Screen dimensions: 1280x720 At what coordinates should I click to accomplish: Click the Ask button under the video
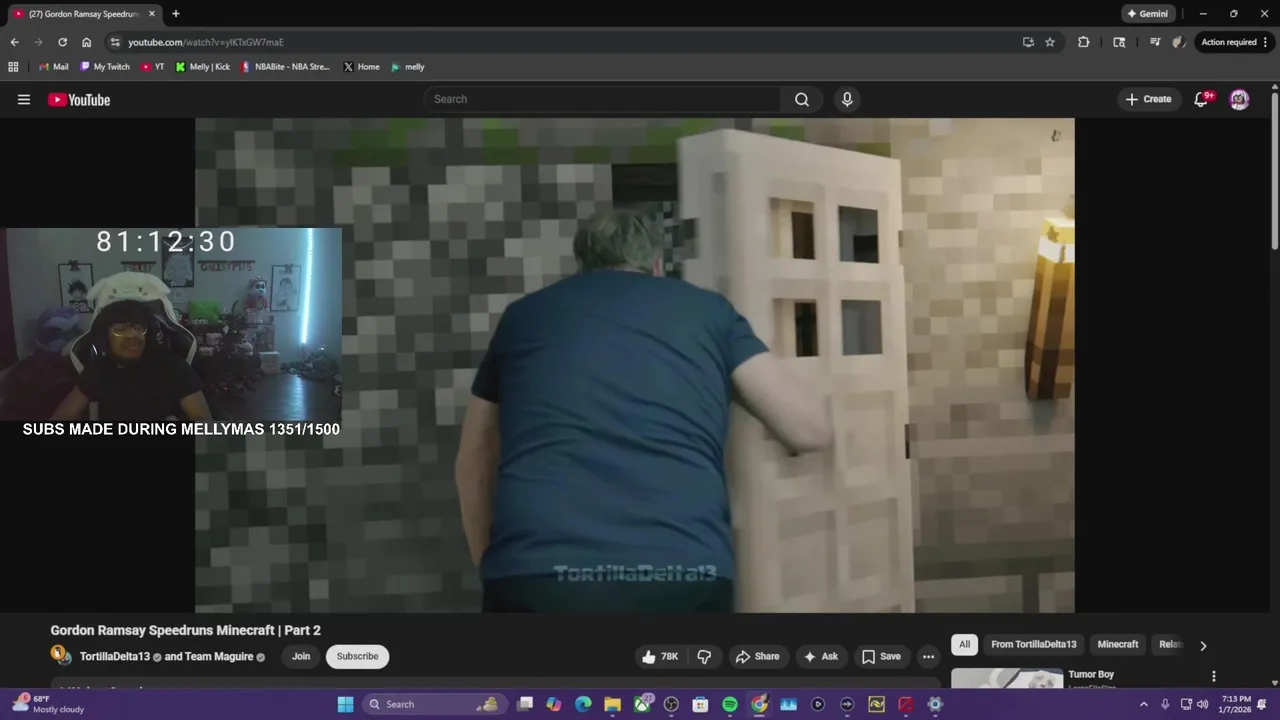tap(820, 656)
